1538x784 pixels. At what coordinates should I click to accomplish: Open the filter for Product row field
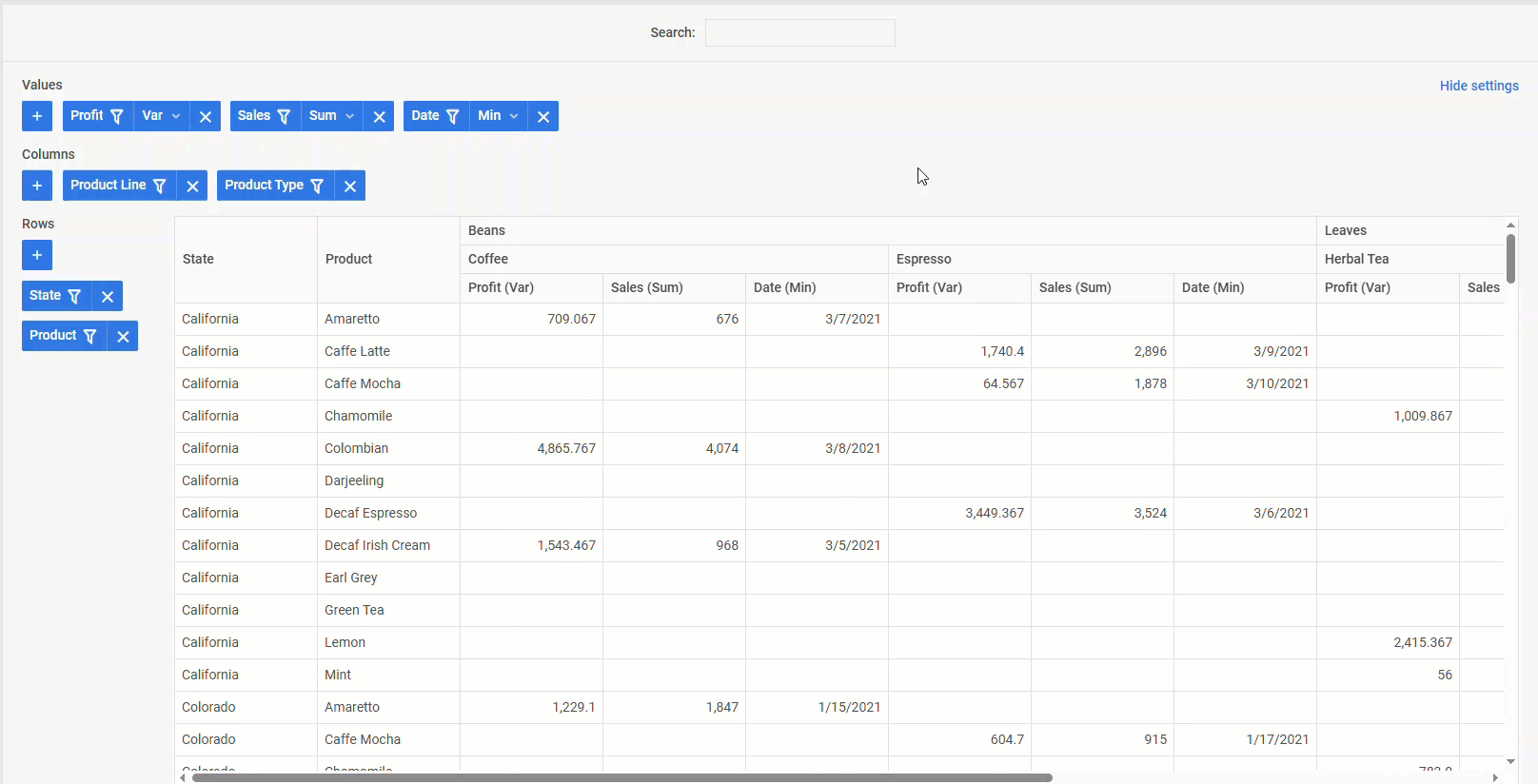tap(90, 336)
